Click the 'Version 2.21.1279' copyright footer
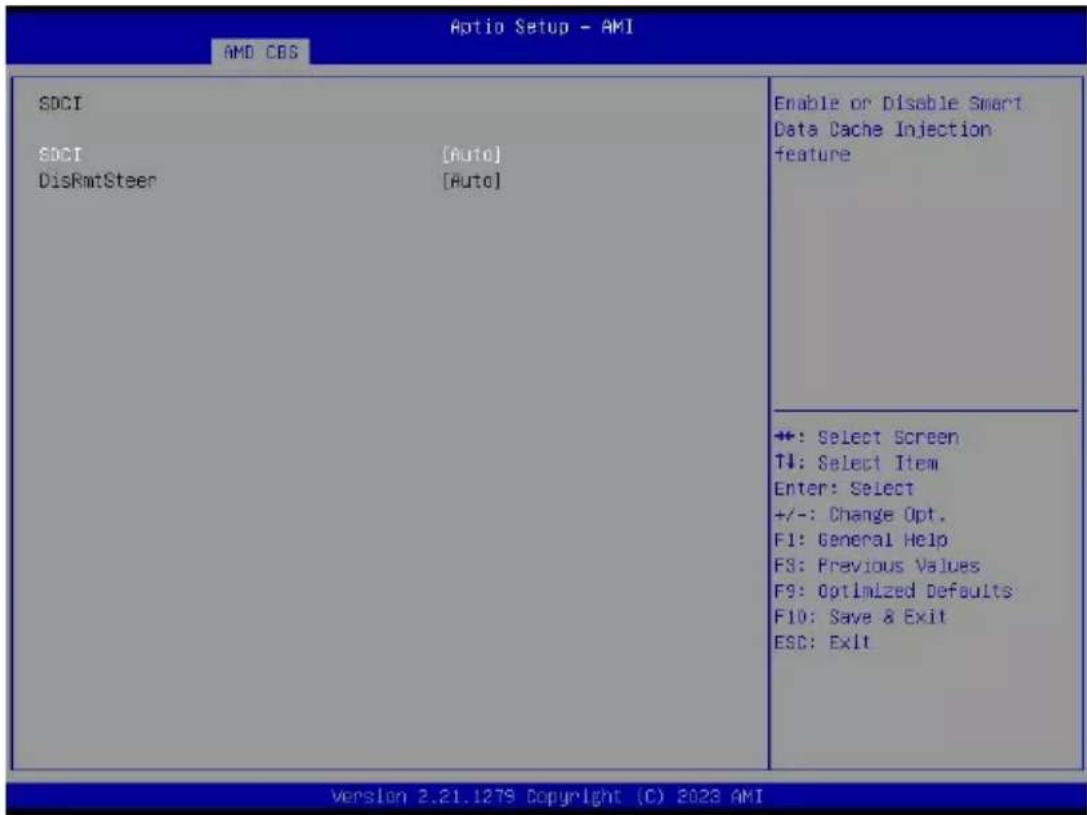Screen dimensions: 1087x815 547,796
